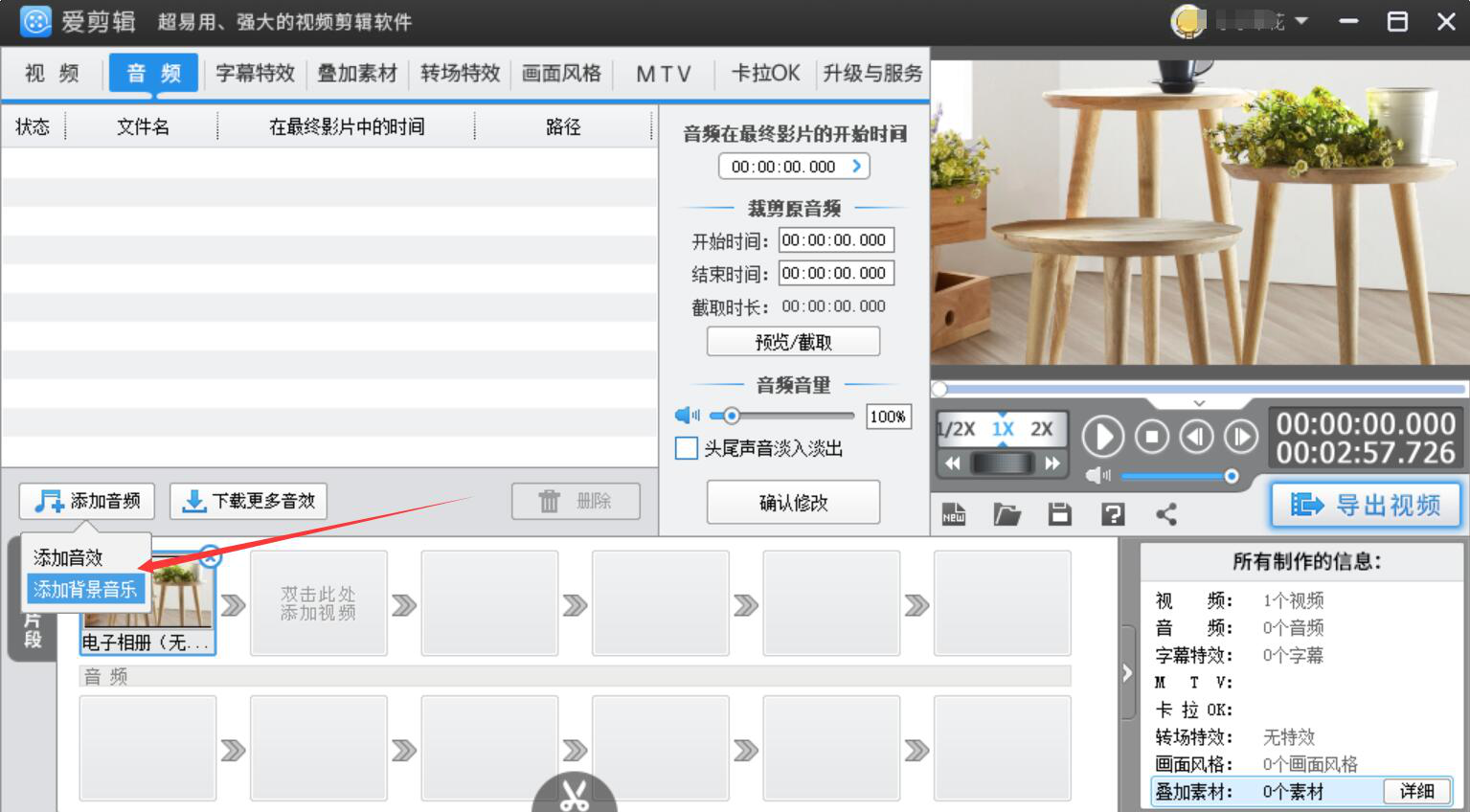Click the preview progress bar start handle
This screenshot has width=1470, height=812.
[939, 389]
